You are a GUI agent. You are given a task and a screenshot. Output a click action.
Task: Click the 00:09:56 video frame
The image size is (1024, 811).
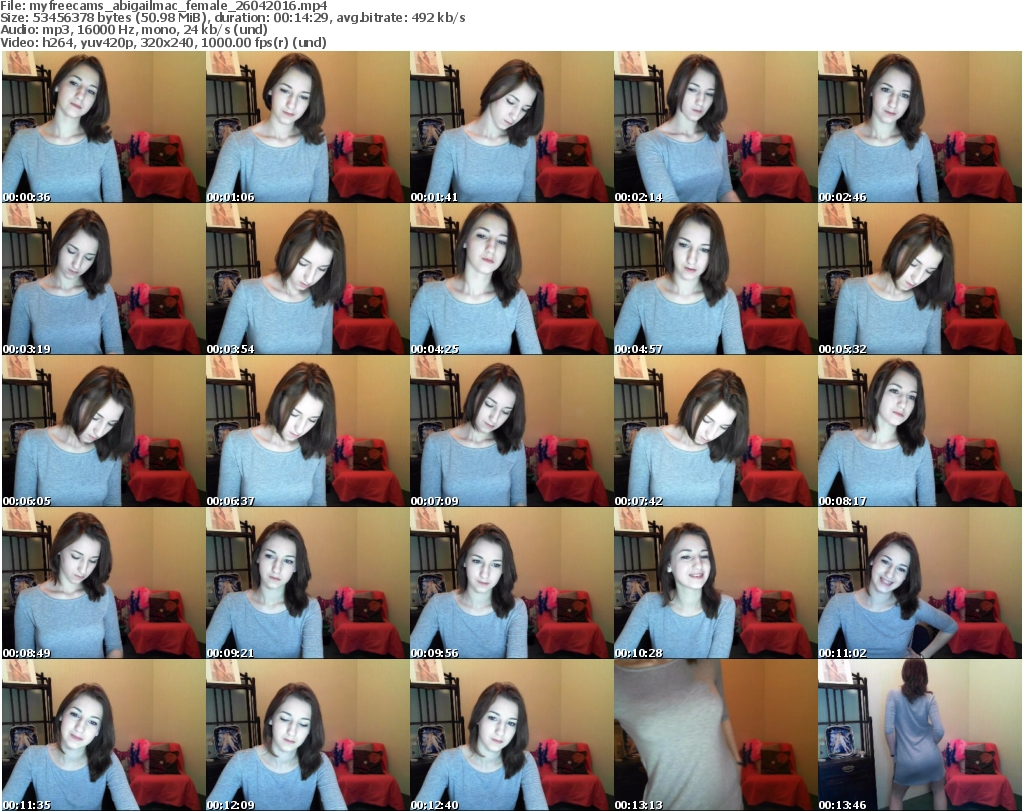tap(511, 583)
